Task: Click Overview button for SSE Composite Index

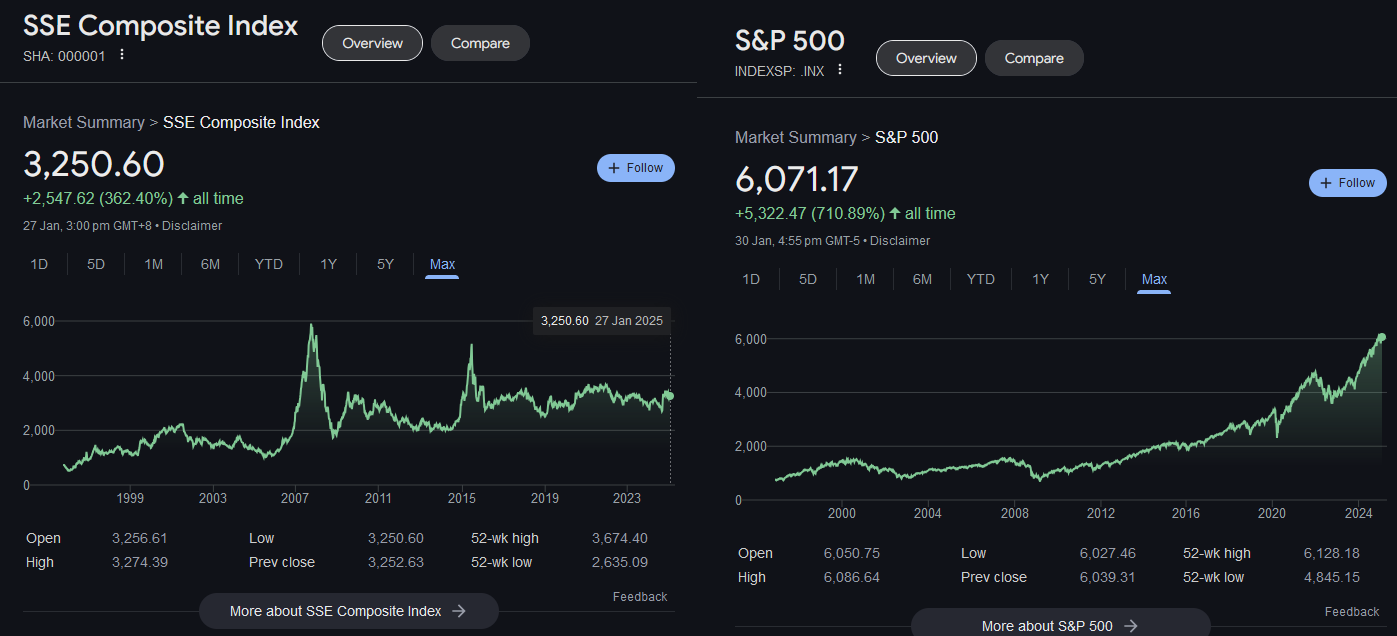Action: [372, 43]
